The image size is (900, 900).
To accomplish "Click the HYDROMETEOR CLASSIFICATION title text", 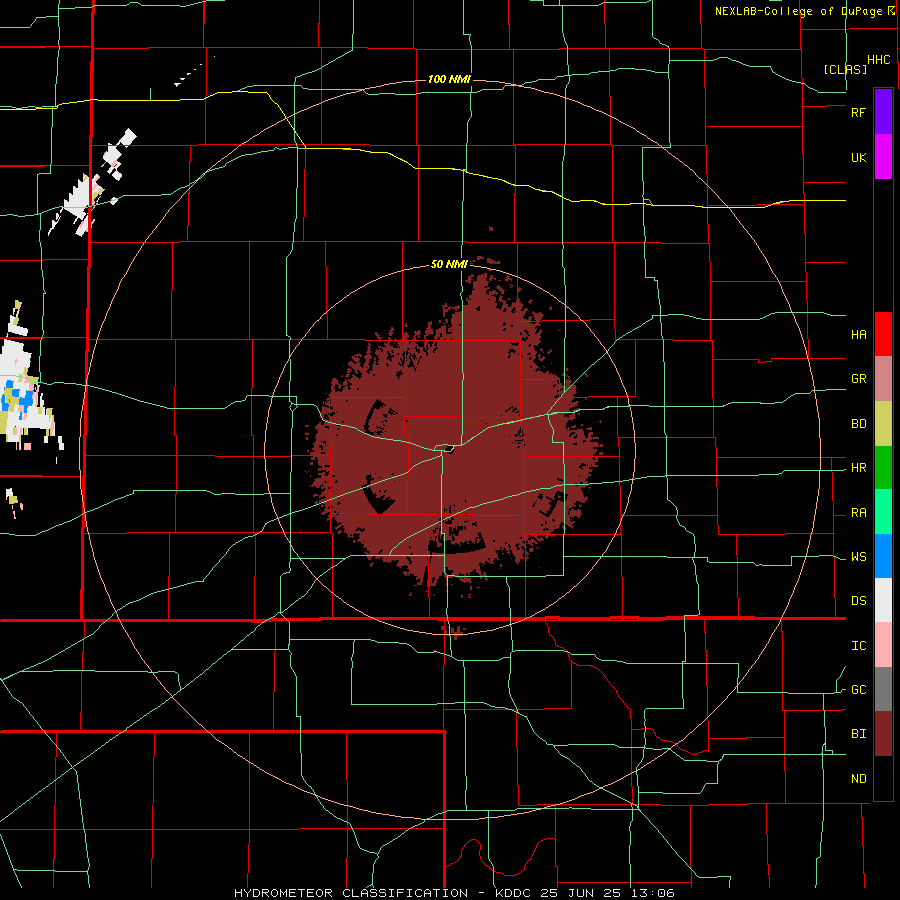I will (x=351, y=893).
